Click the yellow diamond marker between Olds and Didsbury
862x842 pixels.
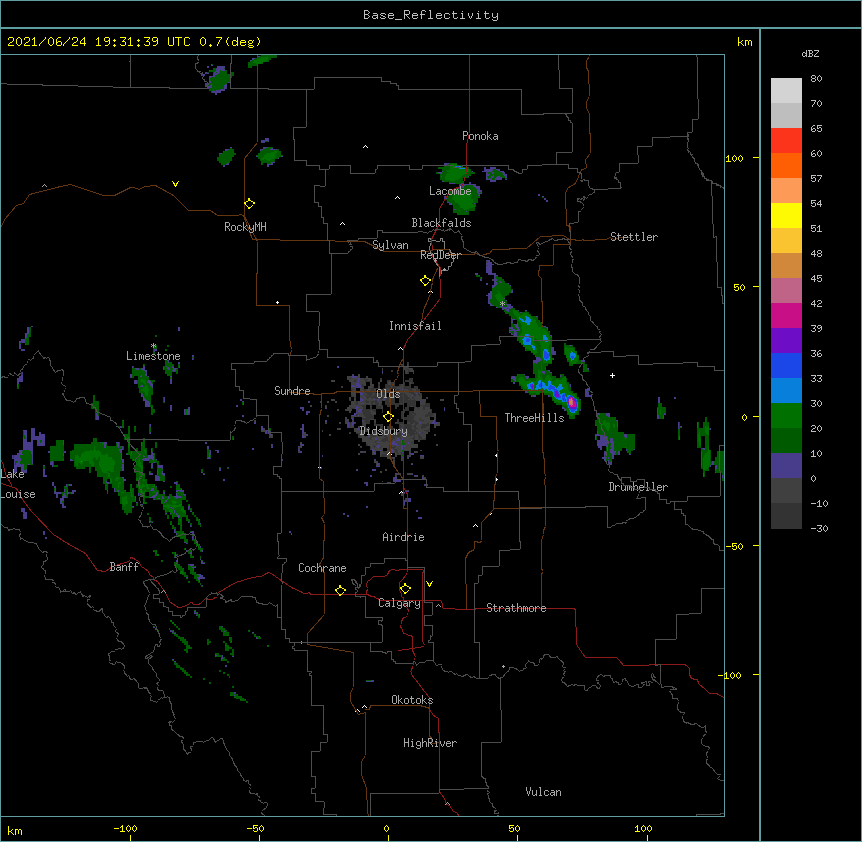[x=388, y=416]
